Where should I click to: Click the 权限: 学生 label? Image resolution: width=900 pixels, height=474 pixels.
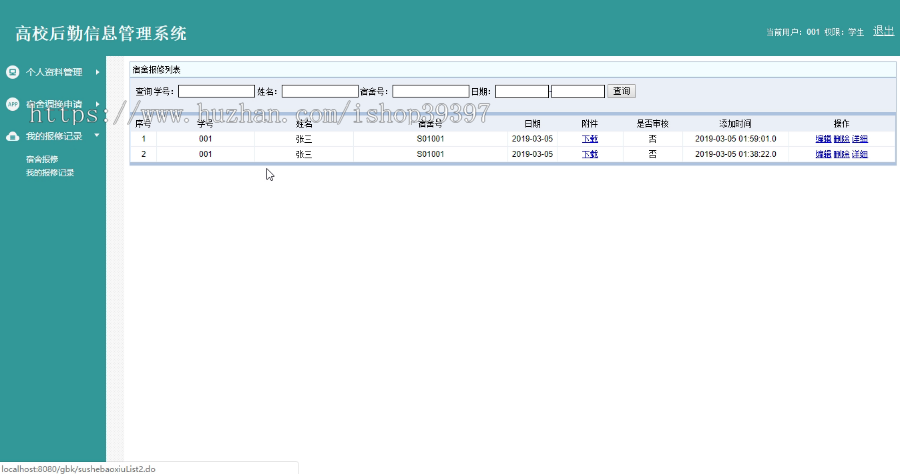[x=844, y=32]
